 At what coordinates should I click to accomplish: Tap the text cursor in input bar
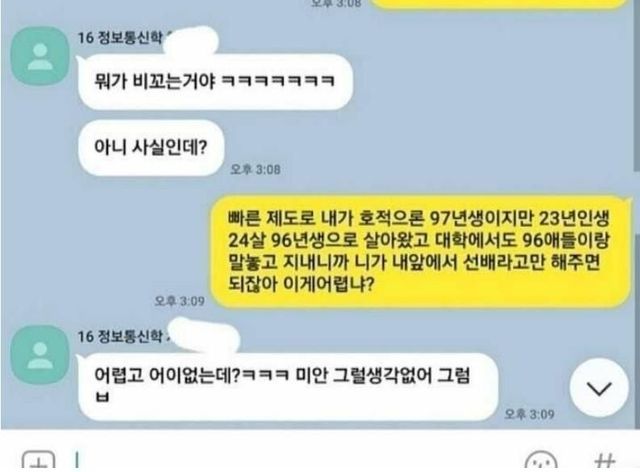[77, 460]
